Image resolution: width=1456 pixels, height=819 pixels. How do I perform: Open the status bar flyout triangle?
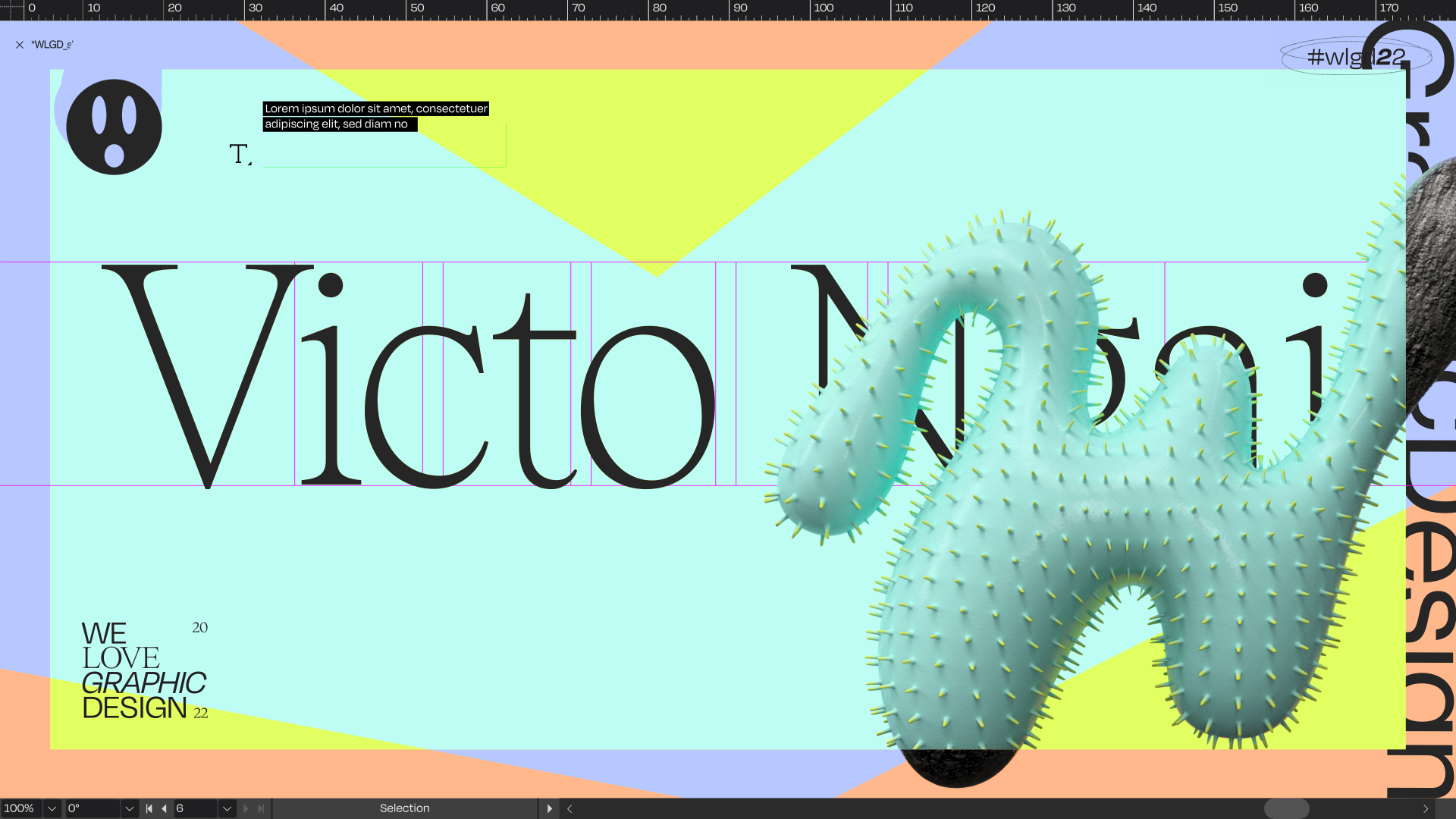[x=550, y=808]
